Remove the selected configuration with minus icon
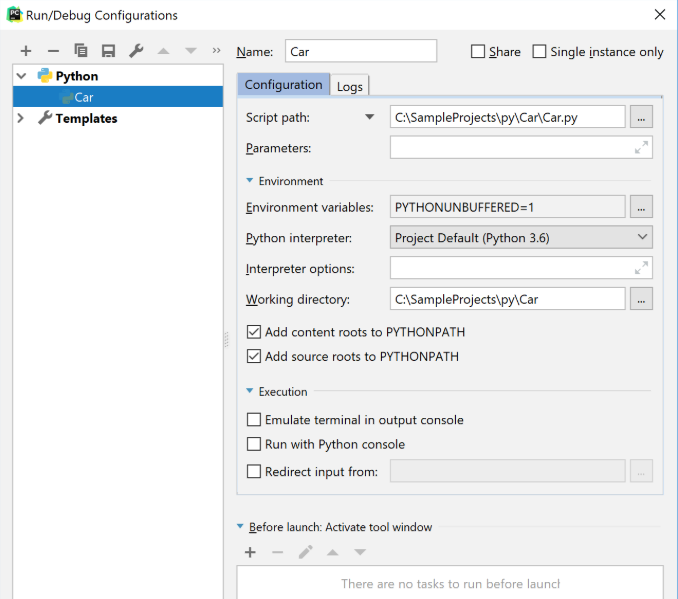The height and width of the screenshot is (599, 678). coord(53,51)
